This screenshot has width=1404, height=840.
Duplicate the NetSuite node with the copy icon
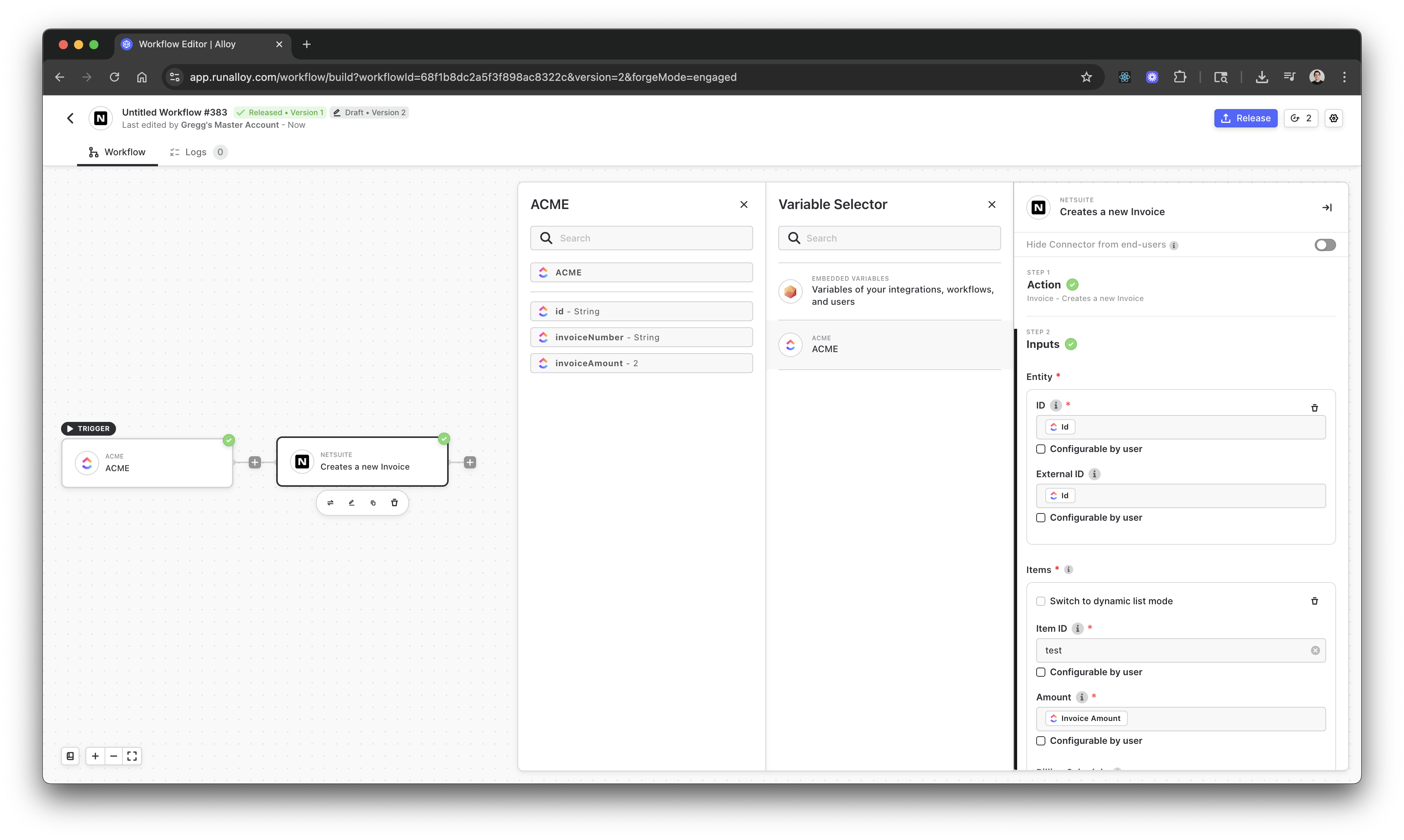[373, 503]
